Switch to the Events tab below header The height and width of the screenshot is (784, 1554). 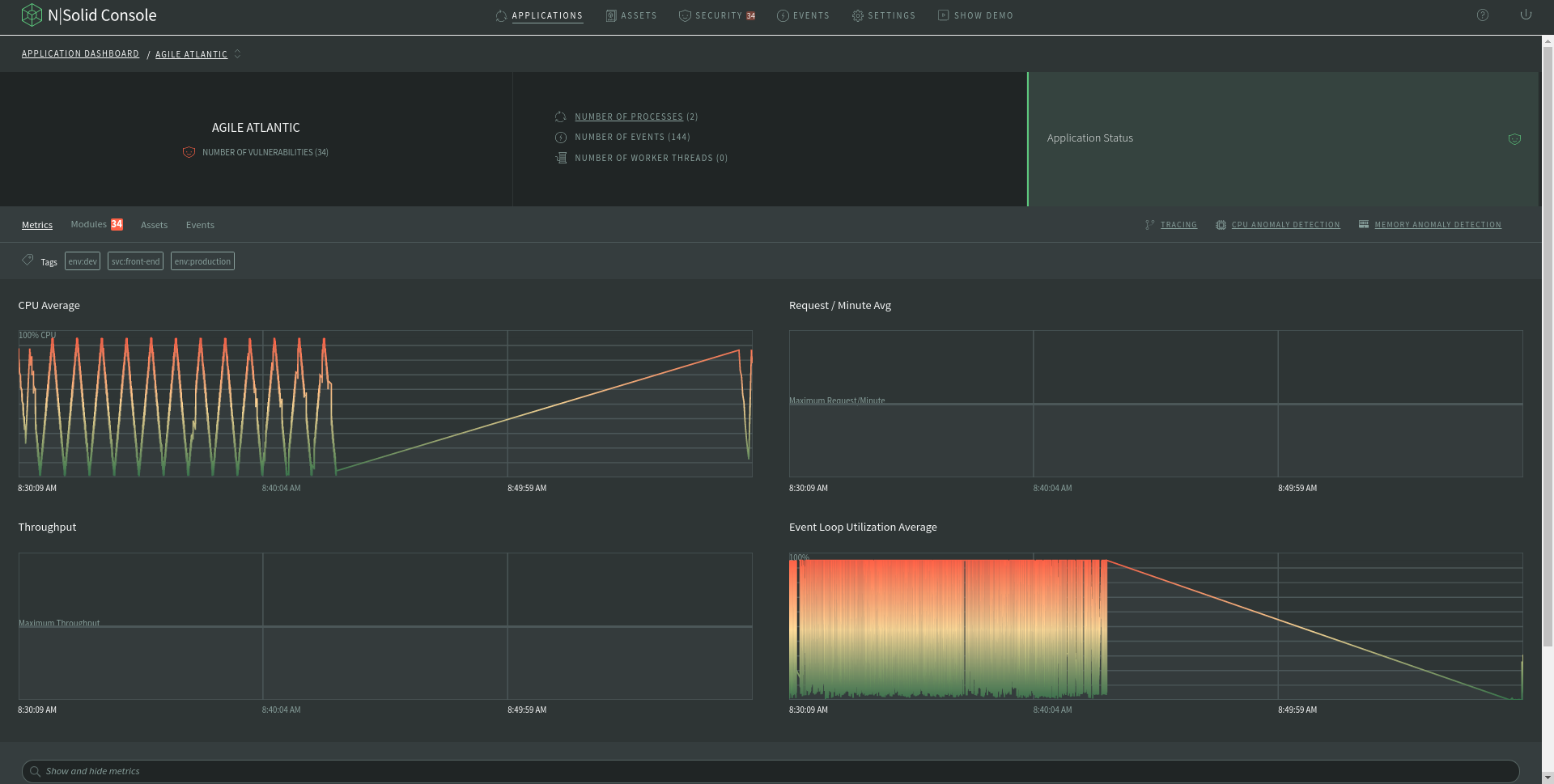pos(200,225)
